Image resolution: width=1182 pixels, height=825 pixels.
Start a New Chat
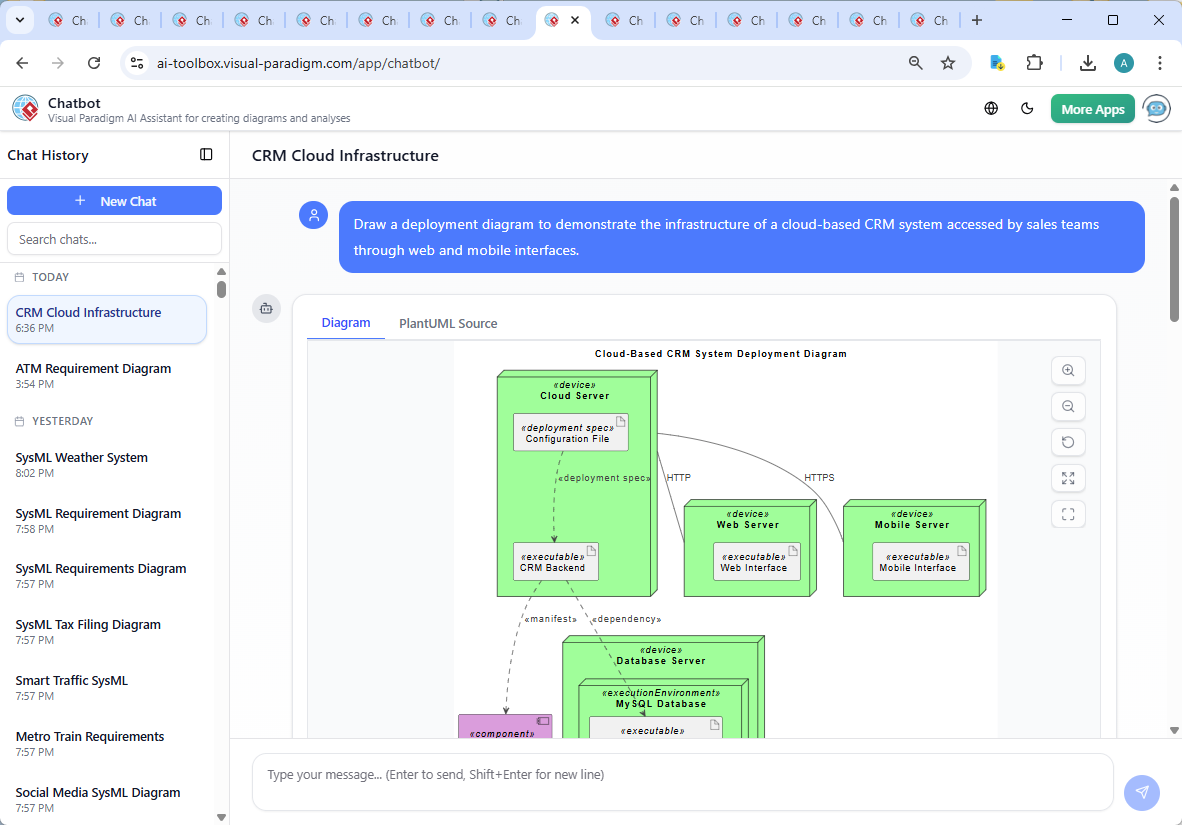tap(114, 200)
